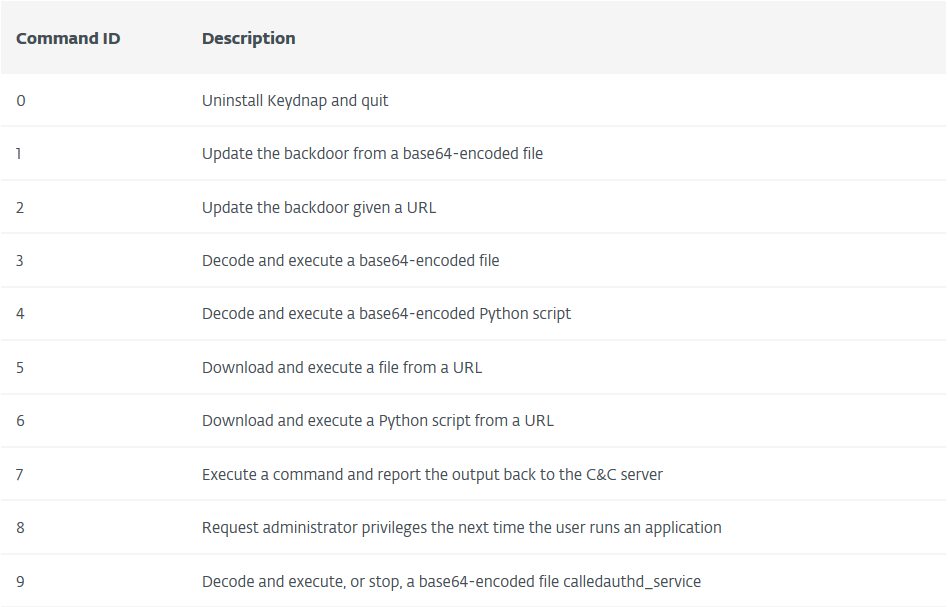Click command ID 6 cell

tap(20, 421)
